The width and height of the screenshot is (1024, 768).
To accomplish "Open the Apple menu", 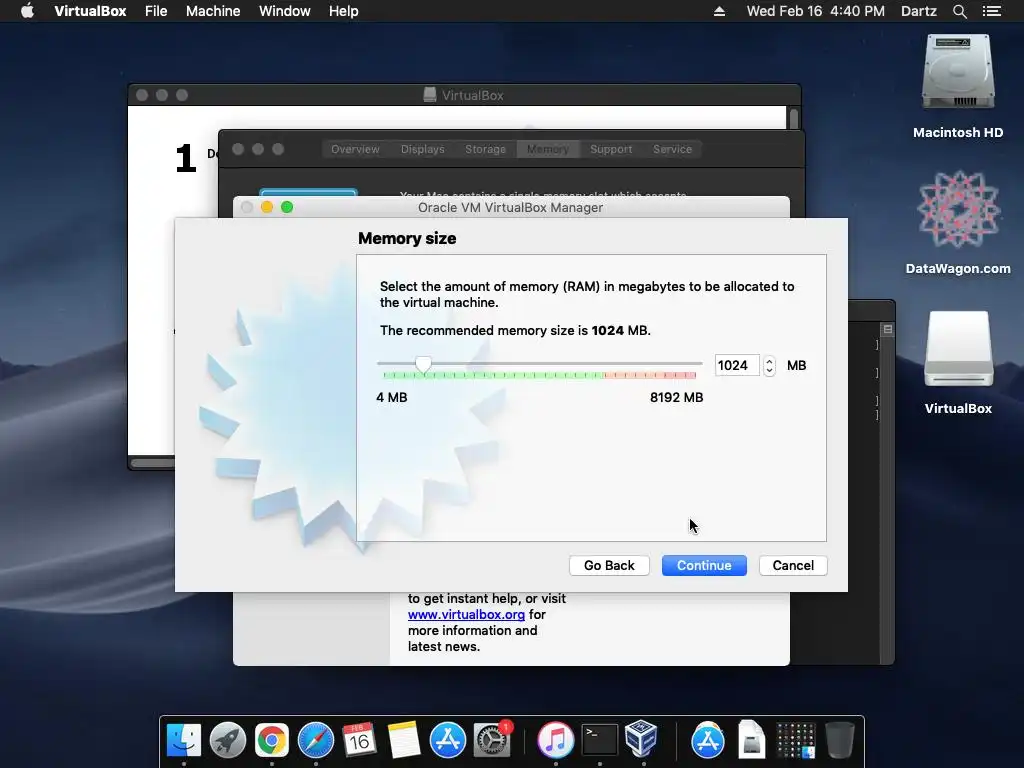I will coord(27,11).
